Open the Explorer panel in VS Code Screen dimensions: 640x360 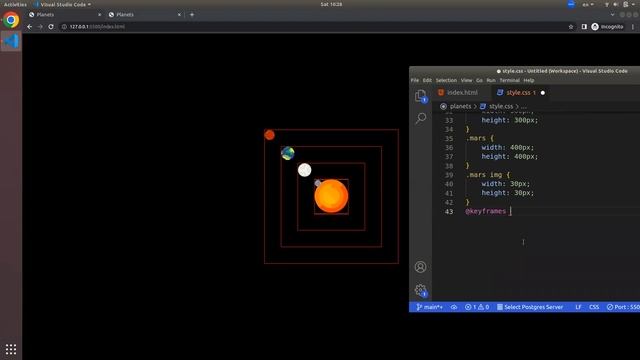click(421, 96)
